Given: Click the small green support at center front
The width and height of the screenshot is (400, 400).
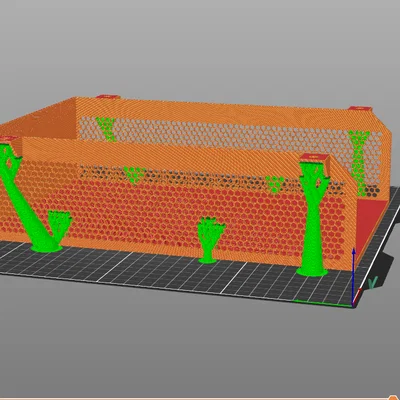Looking at the screenshot, I should [x=210, y=240].
